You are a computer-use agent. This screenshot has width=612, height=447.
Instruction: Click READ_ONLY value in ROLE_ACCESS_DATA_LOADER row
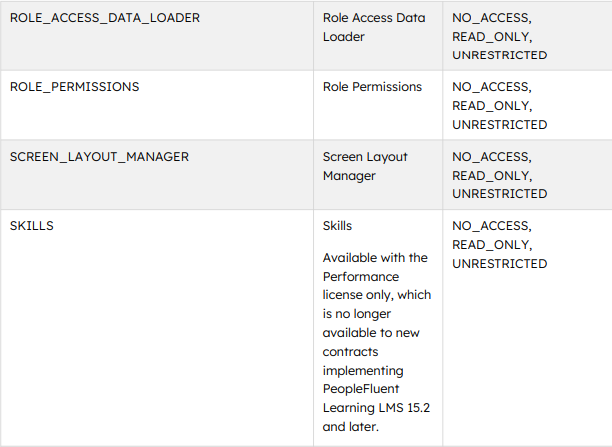coord(492,37)
